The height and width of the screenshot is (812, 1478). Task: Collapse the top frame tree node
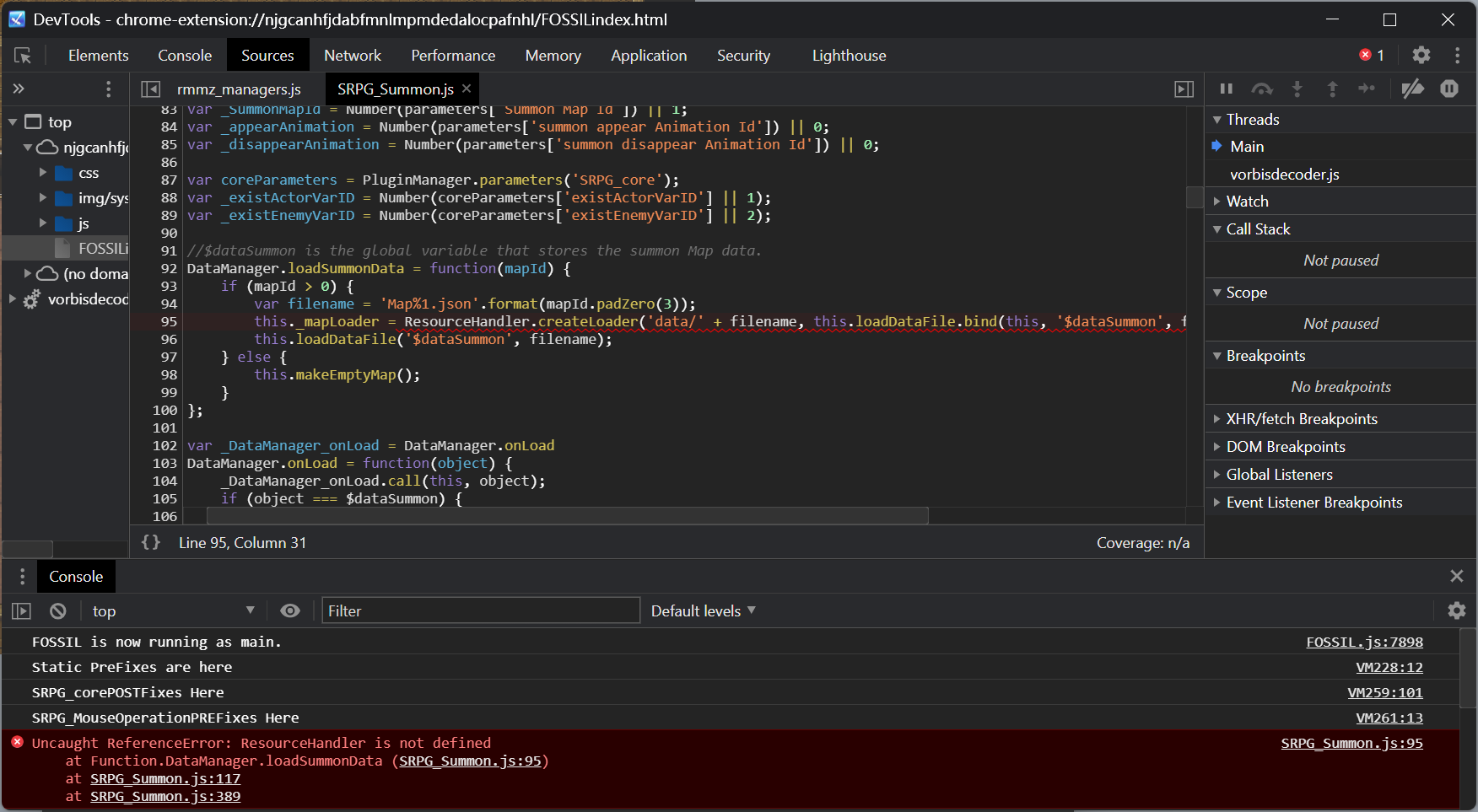(x=13, y=122)
